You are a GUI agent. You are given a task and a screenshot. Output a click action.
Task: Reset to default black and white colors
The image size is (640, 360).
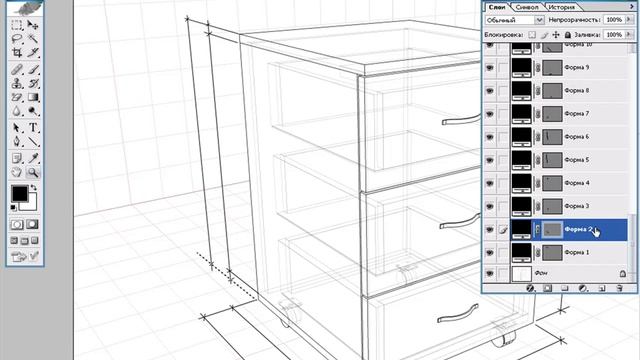(x=13, y=208)
